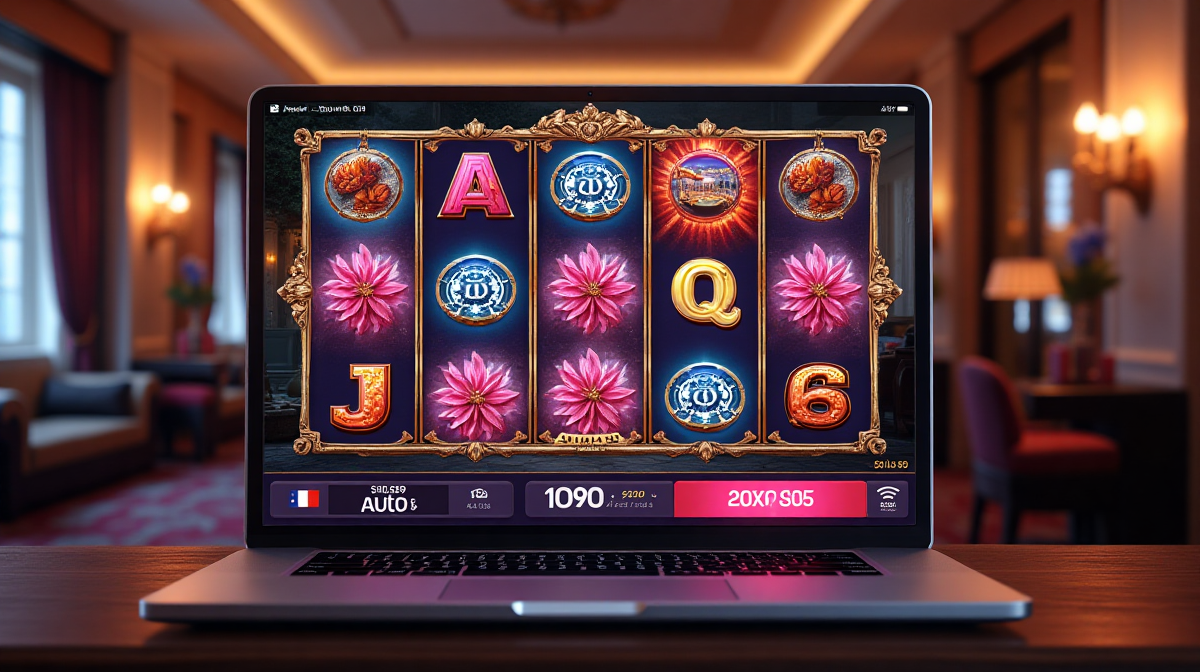Hit the pink 20X spin button

770,499
